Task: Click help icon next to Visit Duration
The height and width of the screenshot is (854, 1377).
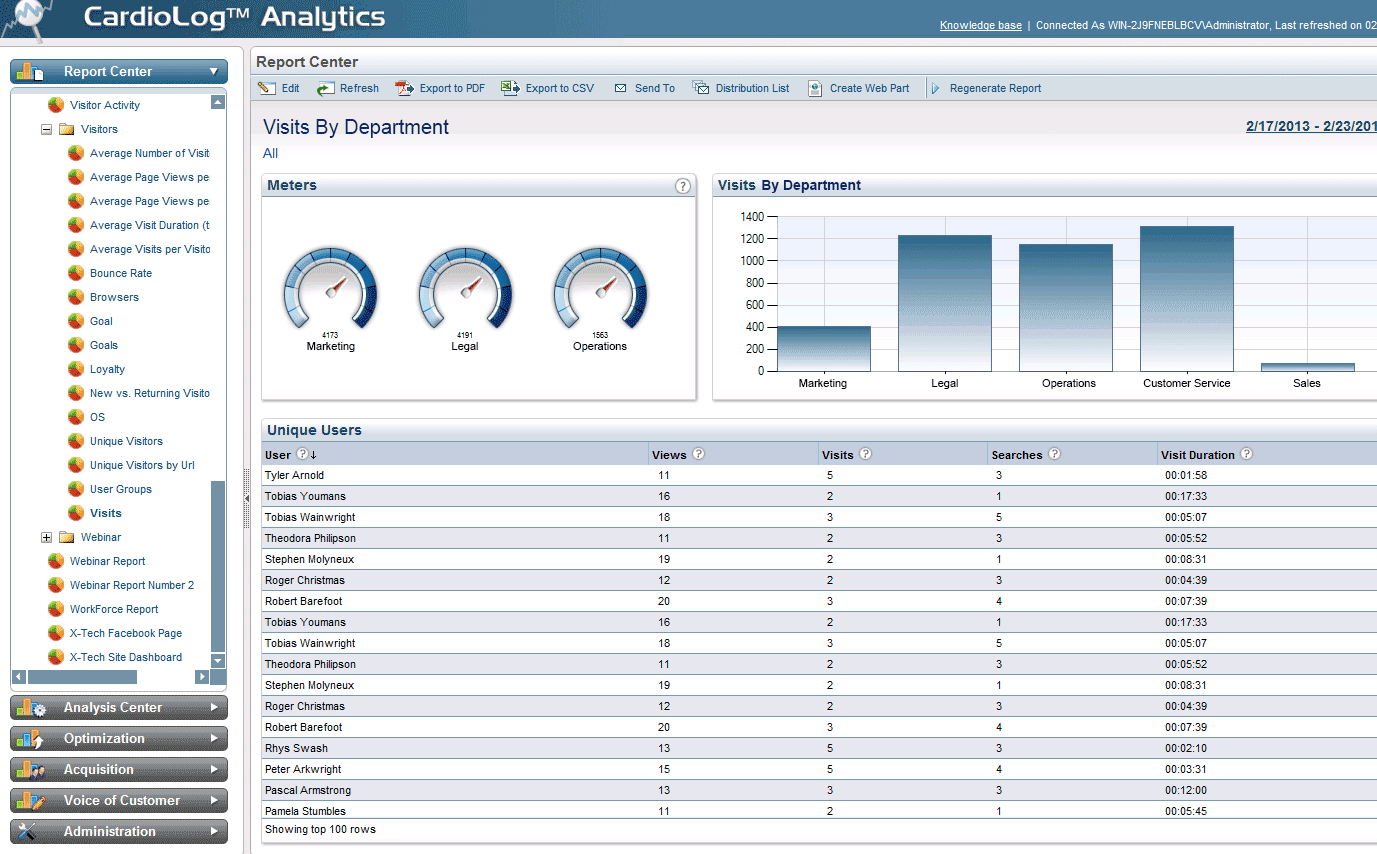Action: pyautogui.click(x=1246, y=454)
